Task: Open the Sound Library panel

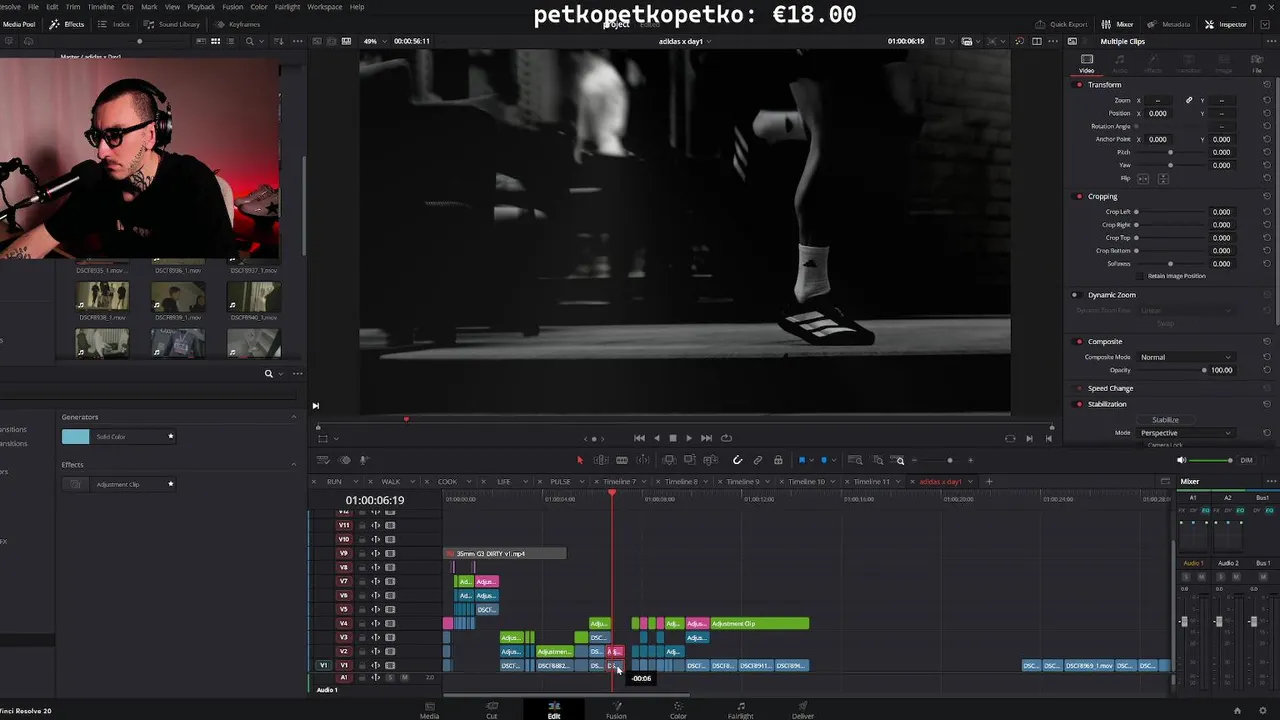Action: pos(172,24)
